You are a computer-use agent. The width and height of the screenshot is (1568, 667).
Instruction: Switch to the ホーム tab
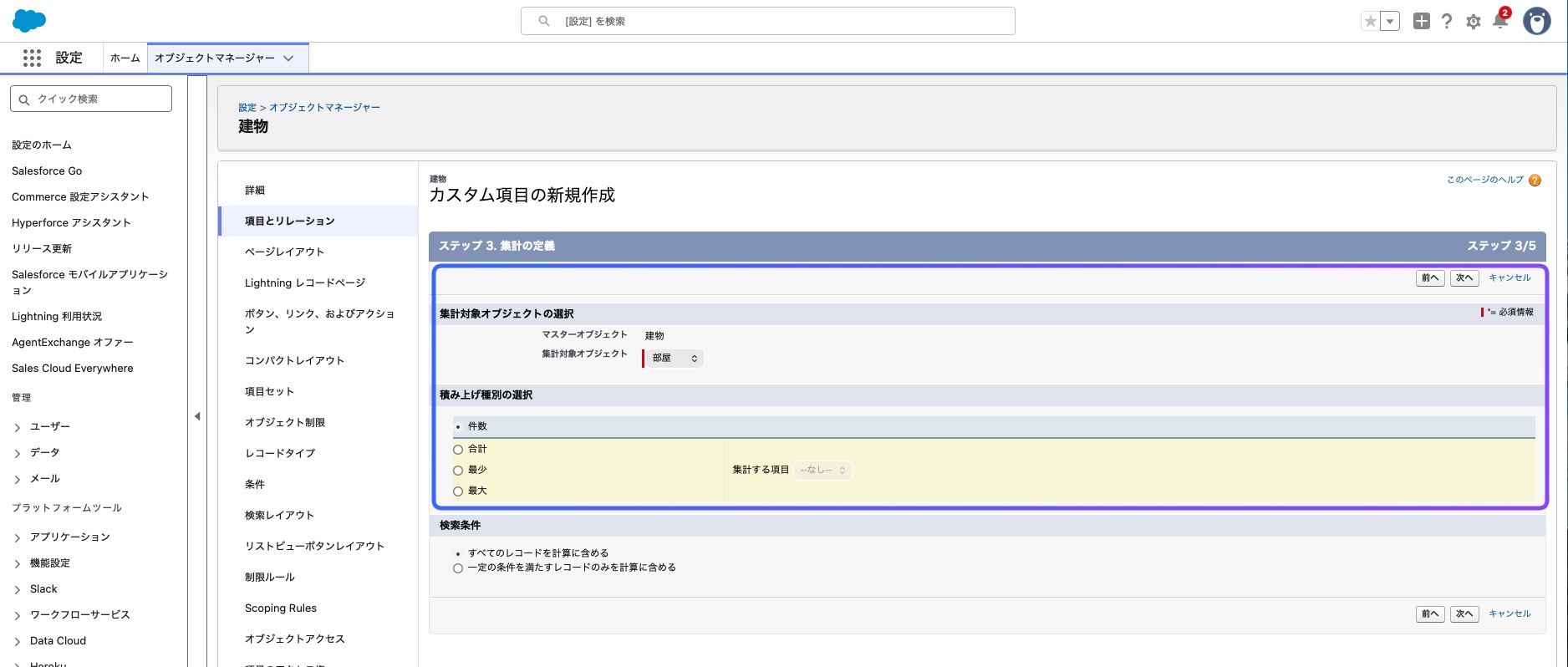tap(125, 58)
